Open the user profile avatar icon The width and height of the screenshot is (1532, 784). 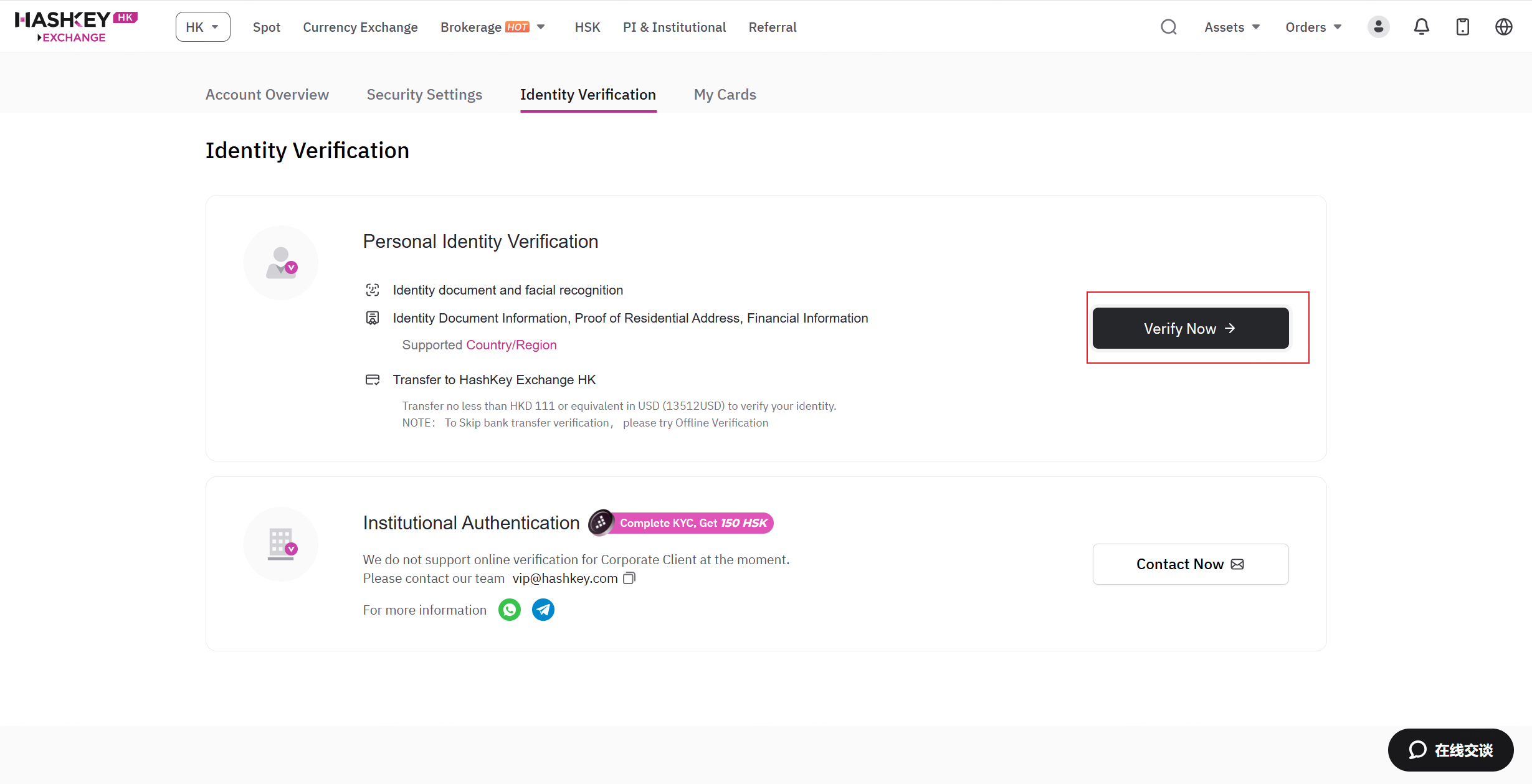[1378, 27]
